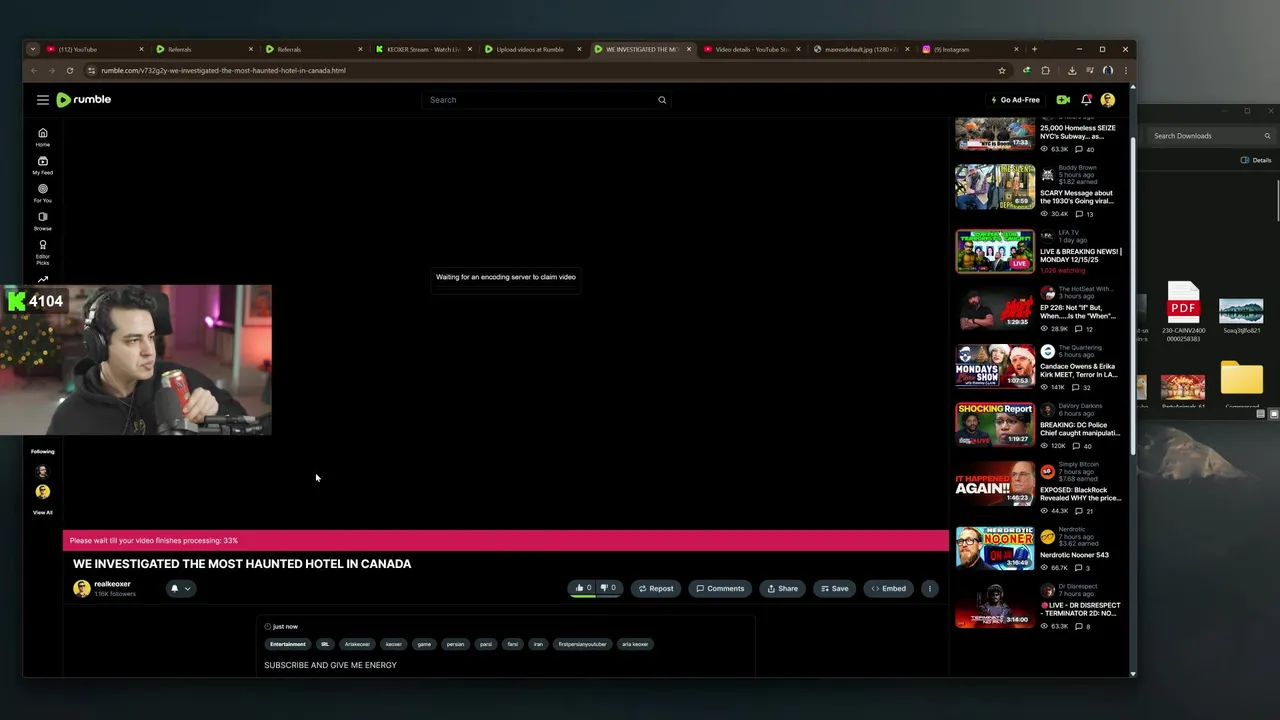Click View All under Following
The height and width of the screenshot is (720, 1280).
tap(43, 512)
